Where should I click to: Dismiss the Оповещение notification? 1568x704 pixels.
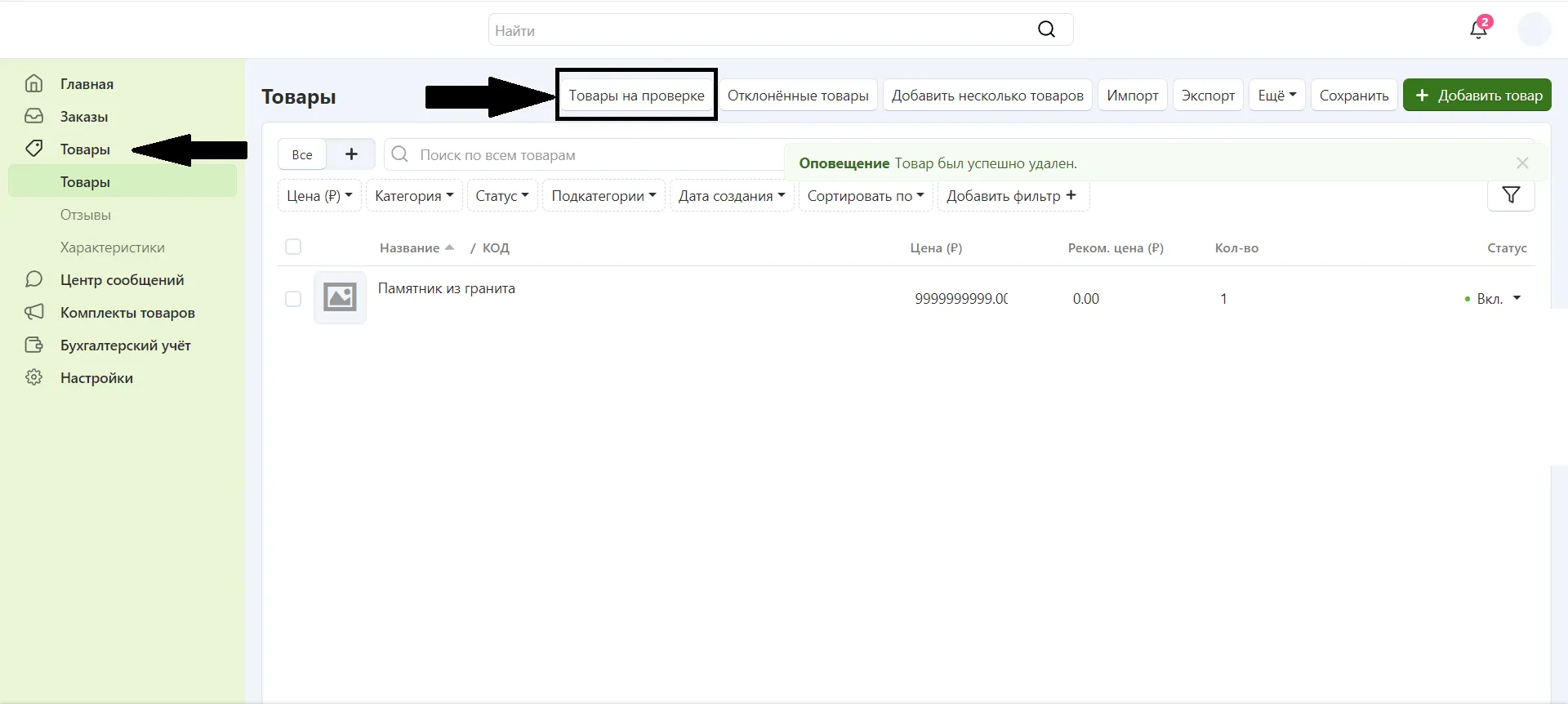click(x=1522, y=163)
